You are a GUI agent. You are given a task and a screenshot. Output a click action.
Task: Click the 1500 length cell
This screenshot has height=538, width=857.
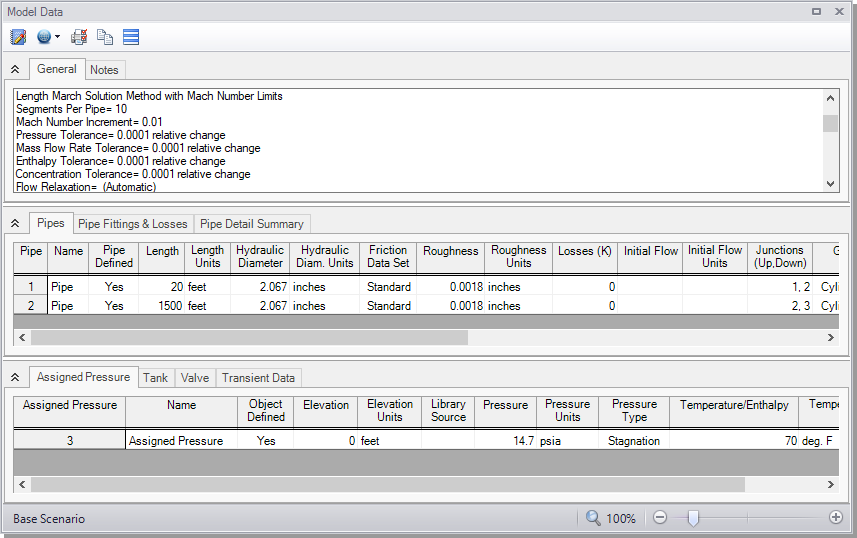(162, 306)
